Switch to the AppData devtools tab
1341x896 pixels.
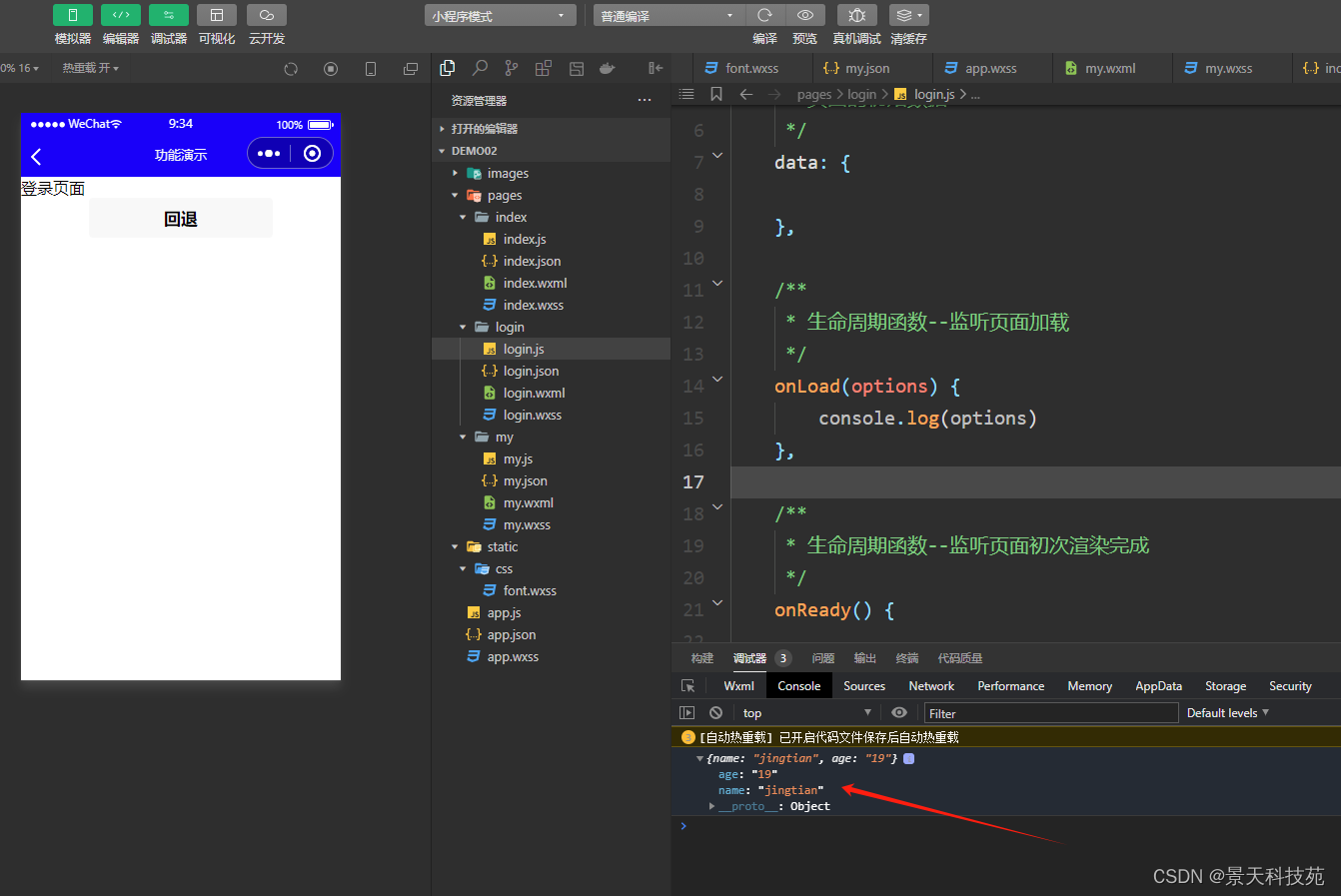point(1158,685)
